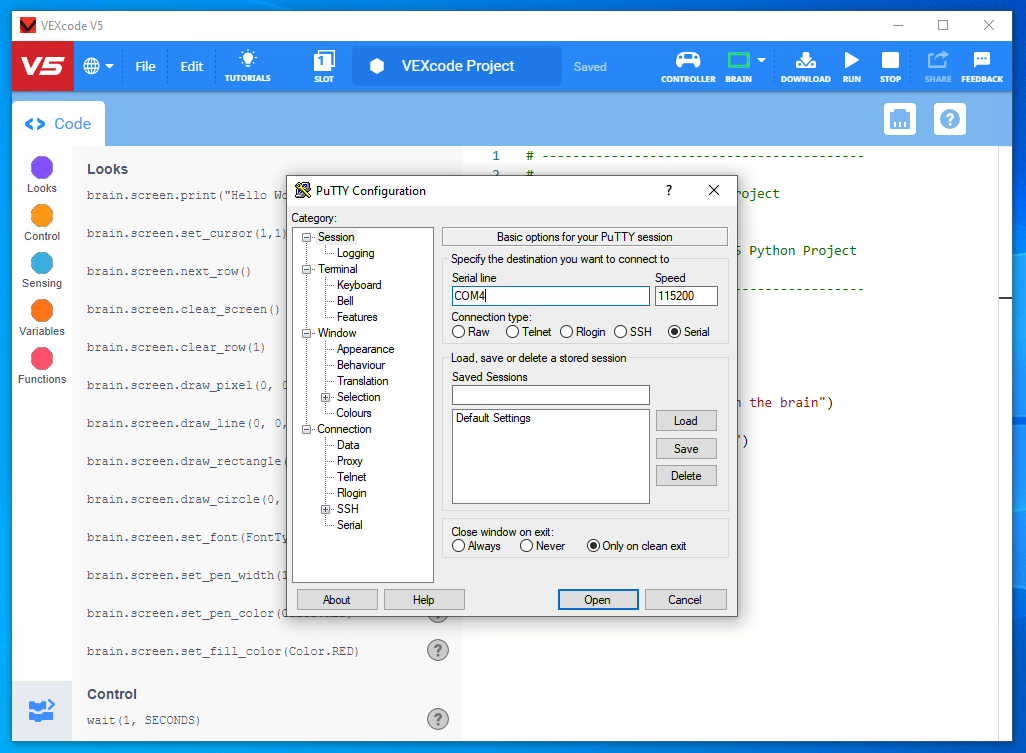The image size is (1026, 753).
Task: Click the VEXcode Project name hexagon icon
Action: coord(377,65)
